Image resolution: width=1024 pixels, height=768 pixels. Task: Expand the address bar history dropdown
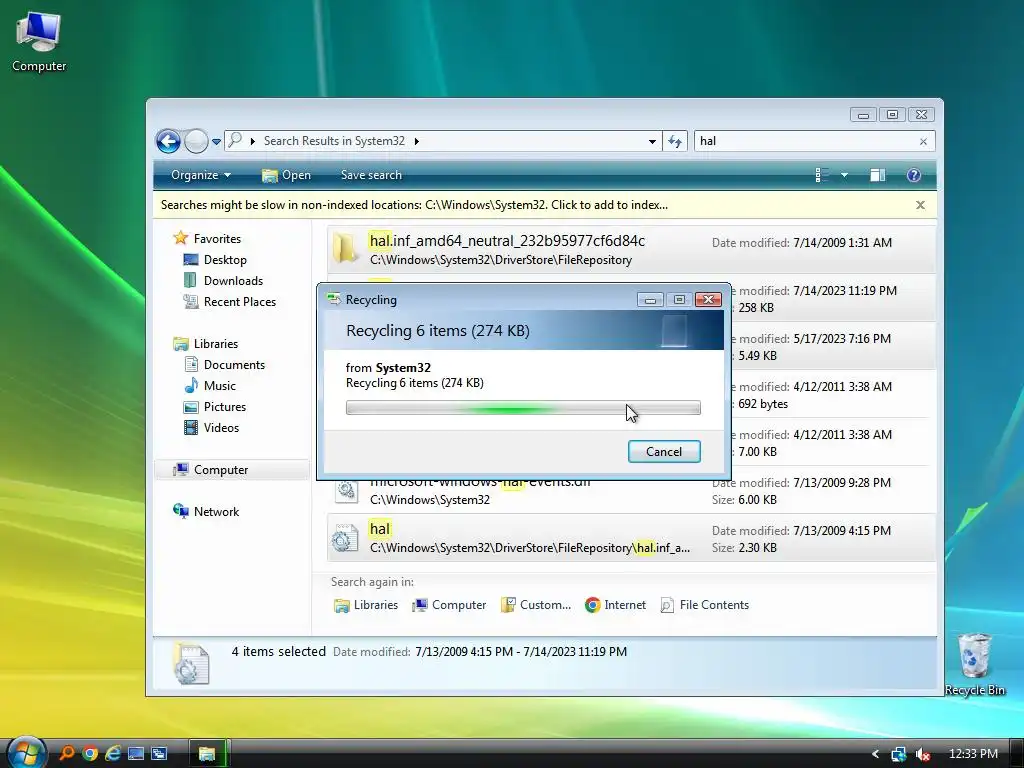tap(652, 142)
